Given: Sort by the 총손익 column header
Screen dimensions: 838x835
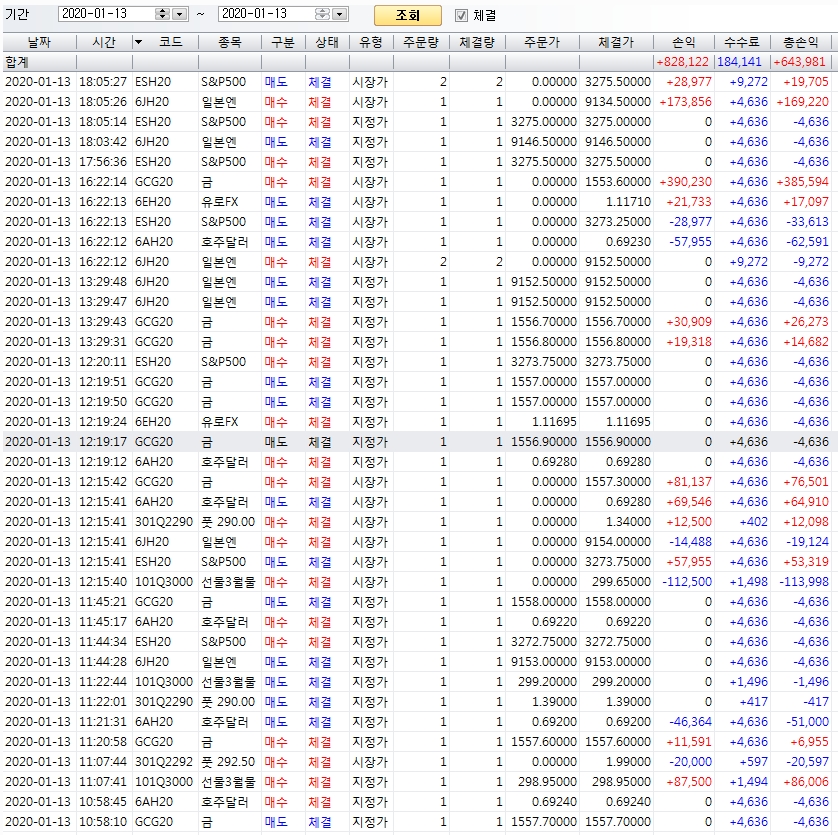Looking at the screenshot, I should [801, 42].
